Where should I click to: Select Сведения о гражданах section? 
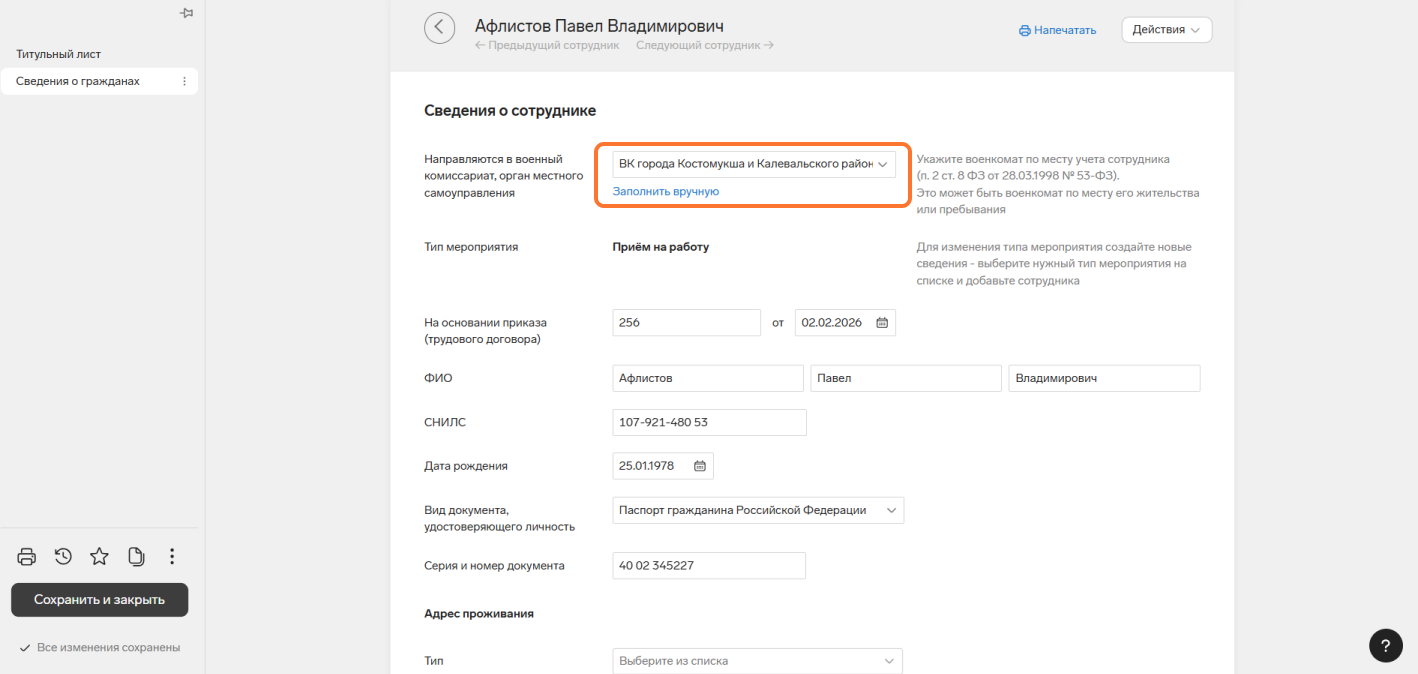[78, 82]
